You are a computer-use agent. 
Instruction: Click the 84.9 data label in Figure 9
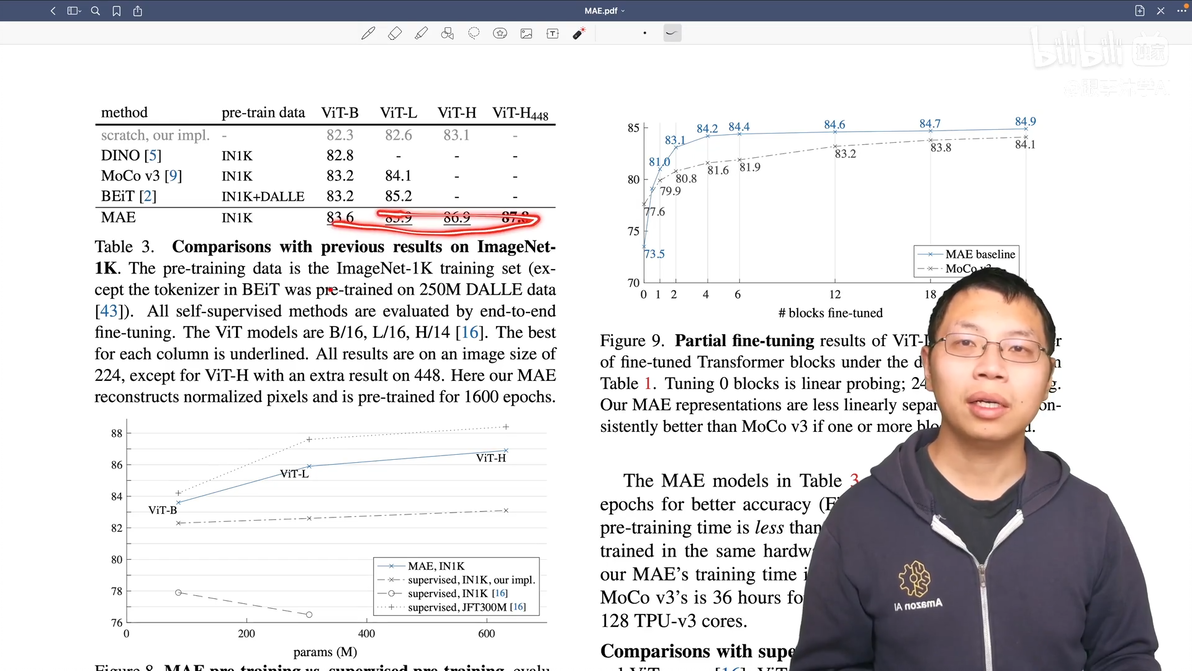(x=1025, y=122)
